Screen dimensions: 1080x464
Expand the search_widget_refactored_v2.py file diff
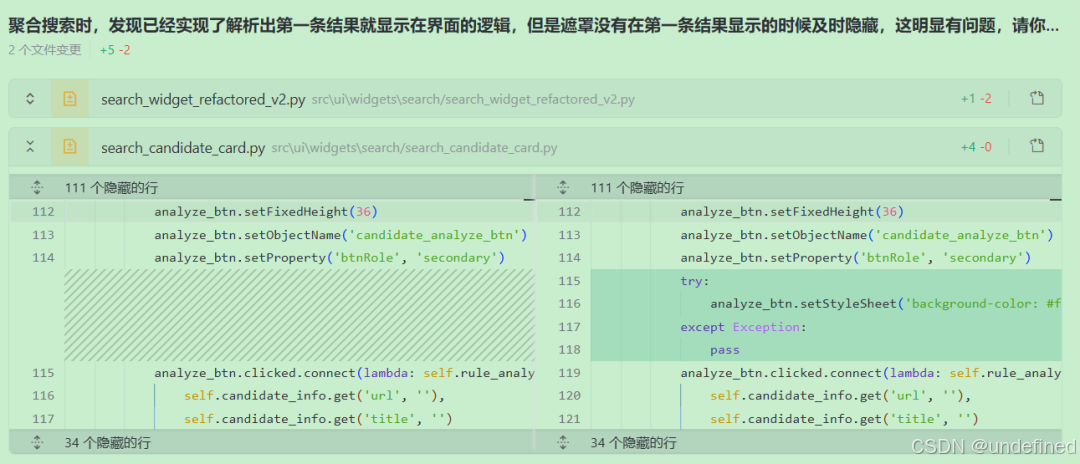pyautogui.click(x=30, y=99)
